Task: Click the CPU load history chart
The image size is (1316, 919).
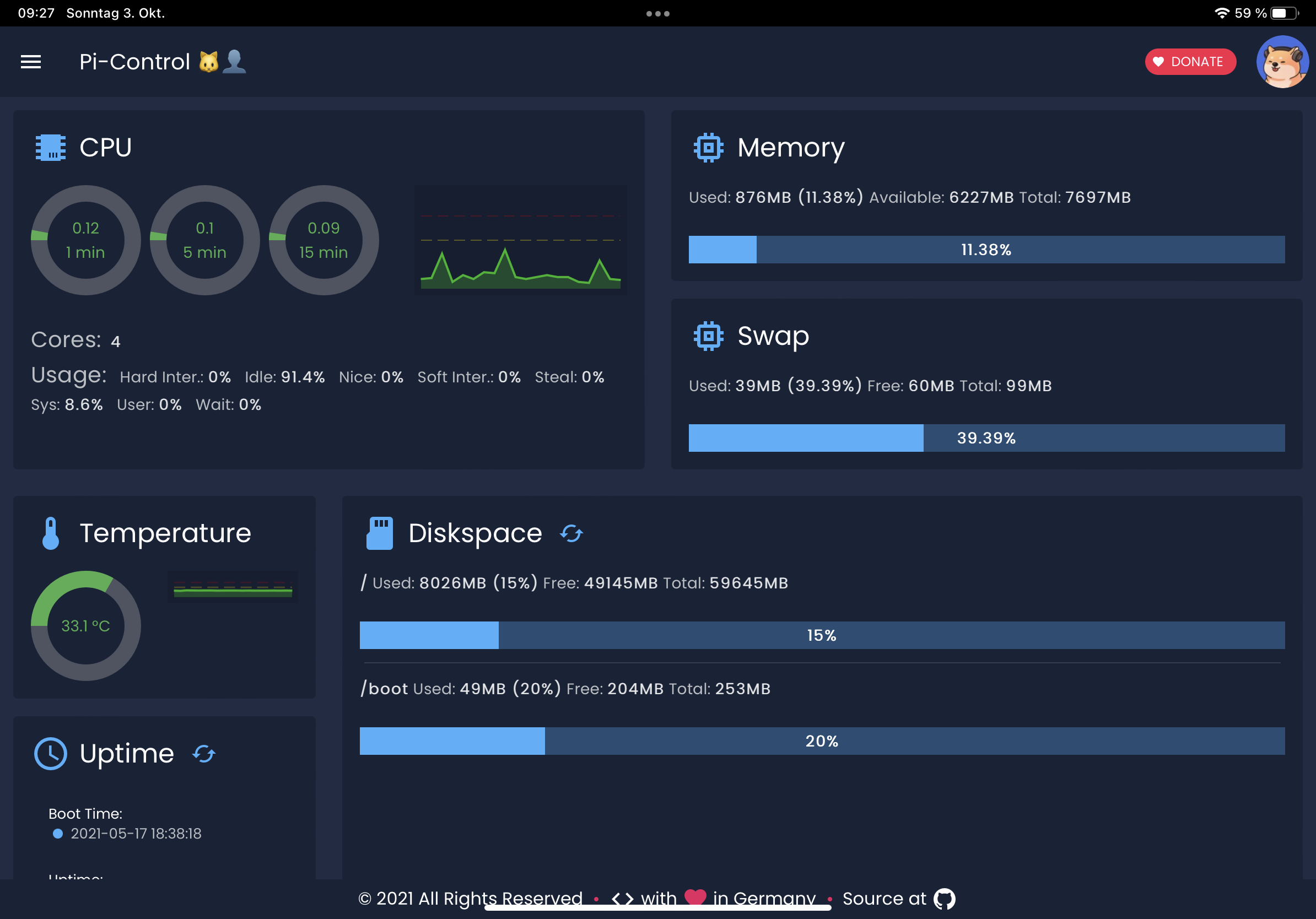Action: point(520,240)
